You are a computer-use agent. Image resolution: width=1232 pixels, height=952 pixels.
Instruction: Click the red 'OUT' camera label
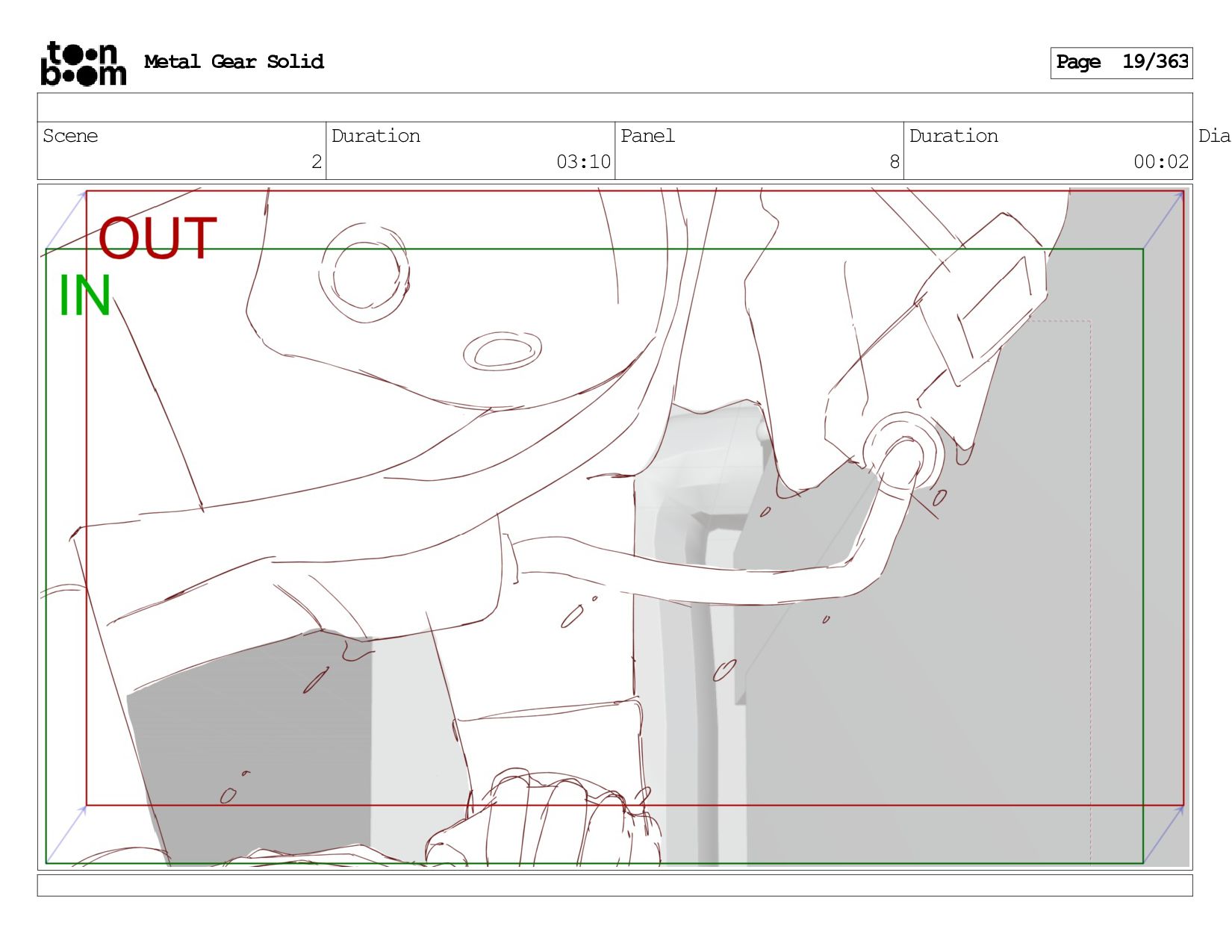coord(158,239)
